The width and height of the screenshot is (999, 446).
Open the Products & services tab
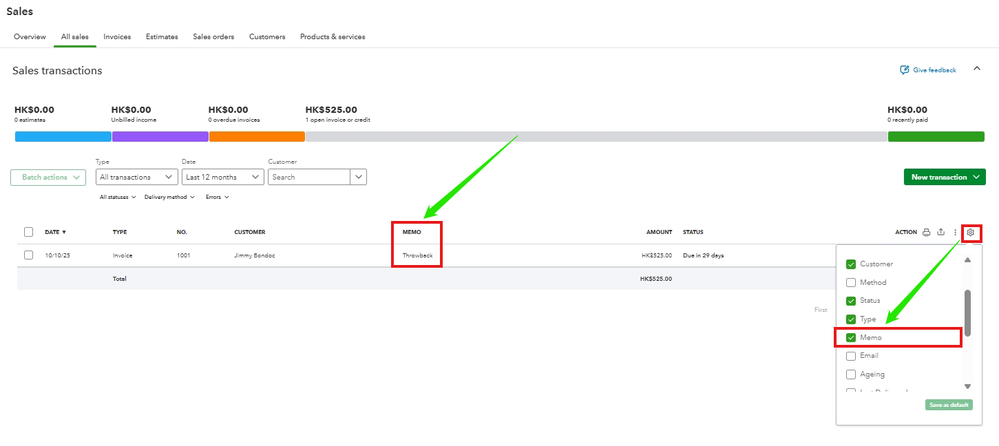(333, 37)
